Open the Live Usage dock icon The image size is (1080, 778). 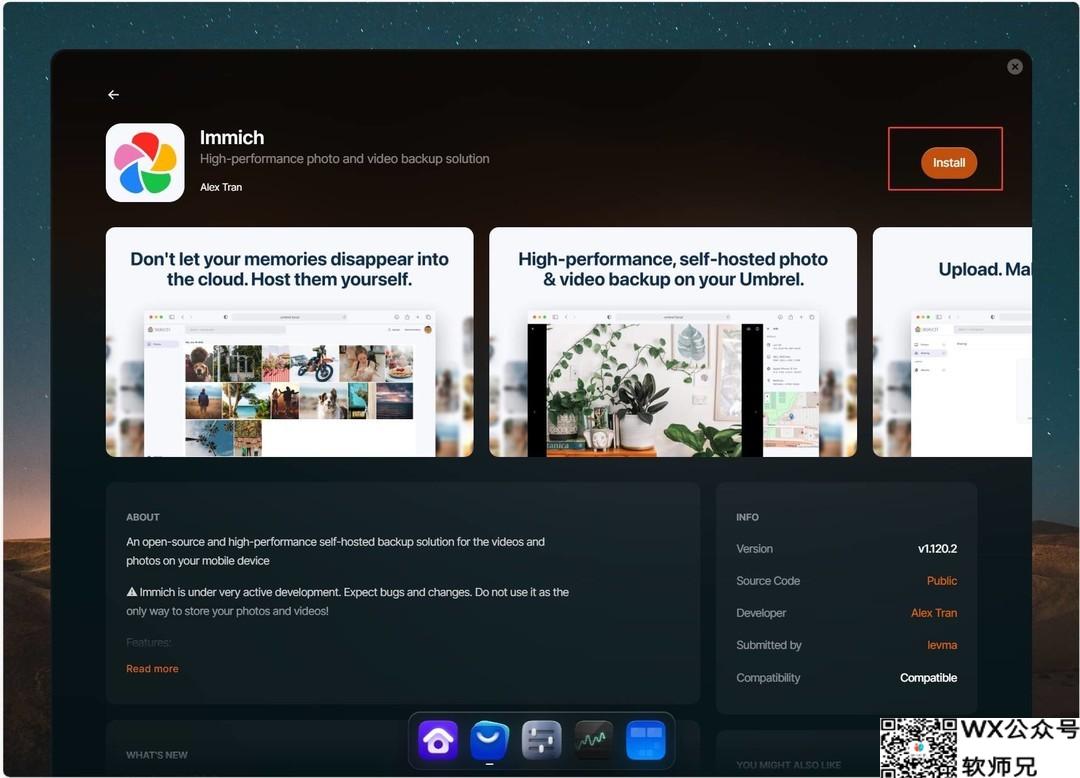593,741
